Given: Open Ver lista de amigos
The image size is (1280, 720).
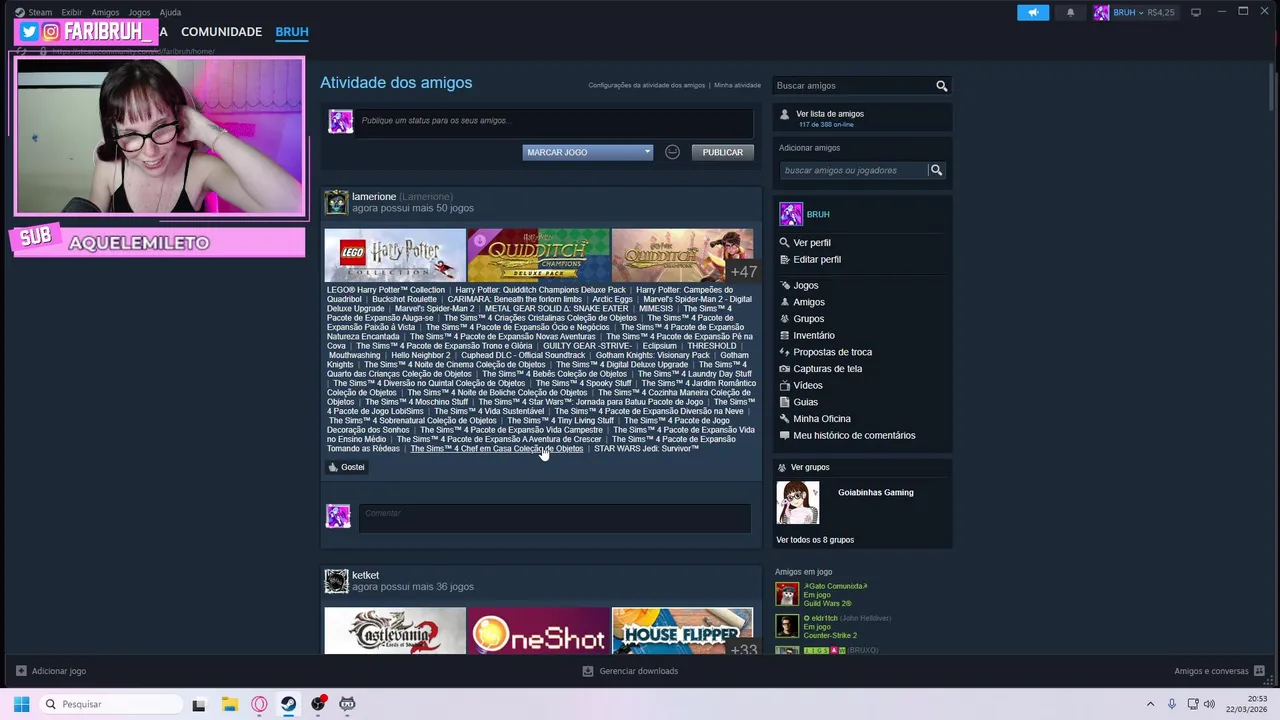Looking at the screenshot, I should (830, 114).
